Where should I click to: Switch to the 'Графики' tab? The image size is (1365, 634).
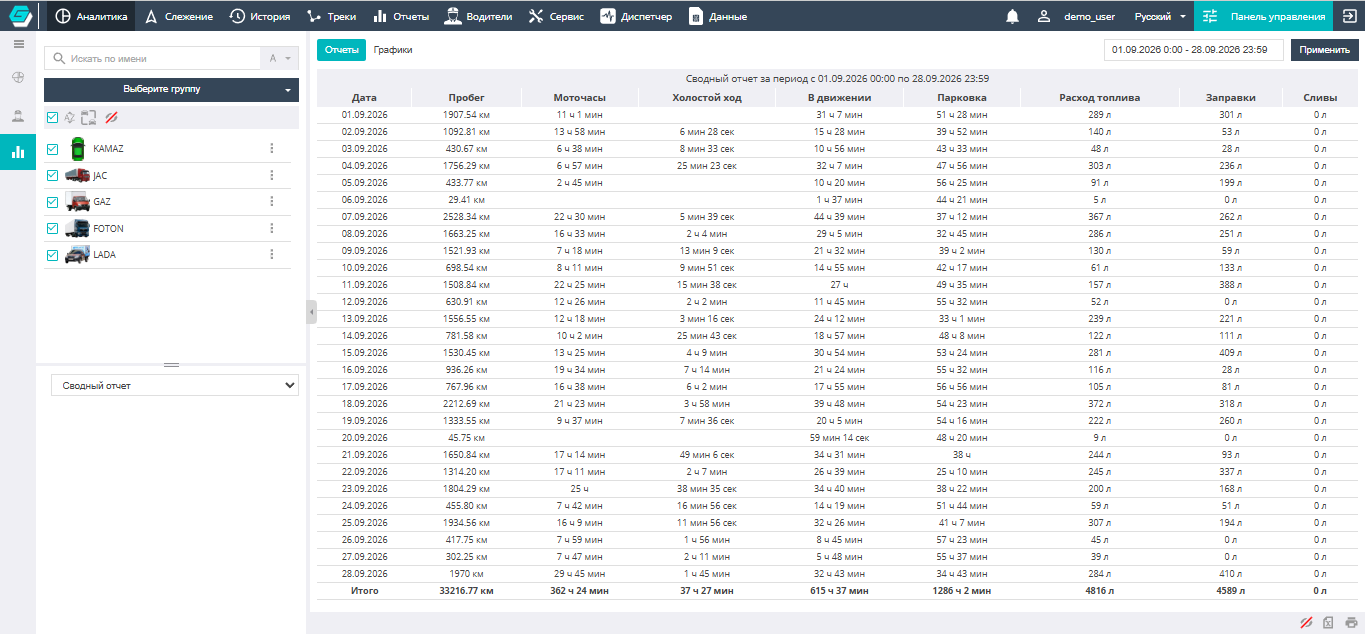pos(393,49)
